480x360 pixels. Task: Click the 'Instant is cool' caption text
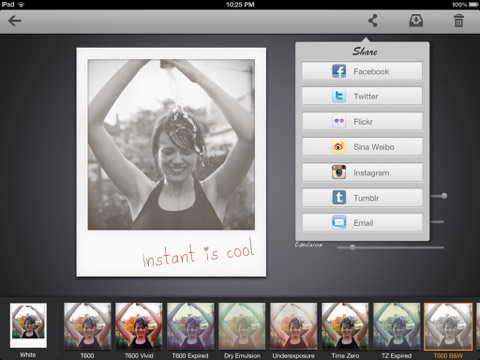(198, 253)
